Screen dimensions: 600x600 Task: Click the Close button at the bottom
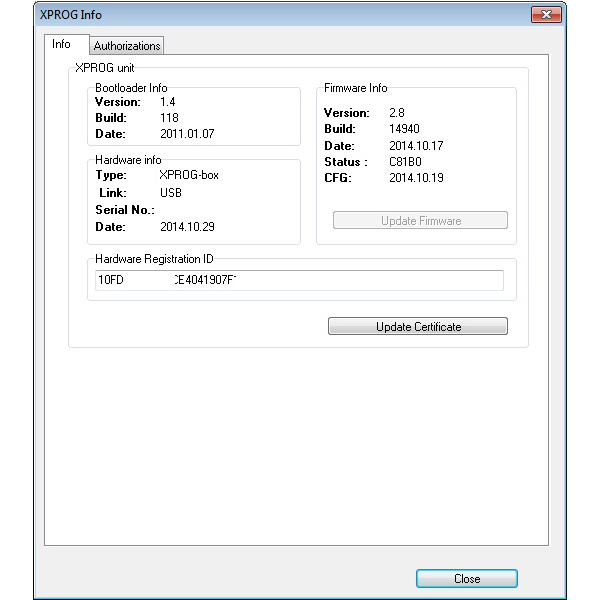click(466, 579)
